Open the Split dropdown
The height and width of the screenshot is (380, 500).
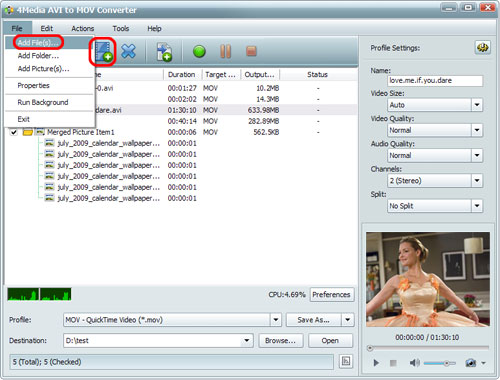477,206
